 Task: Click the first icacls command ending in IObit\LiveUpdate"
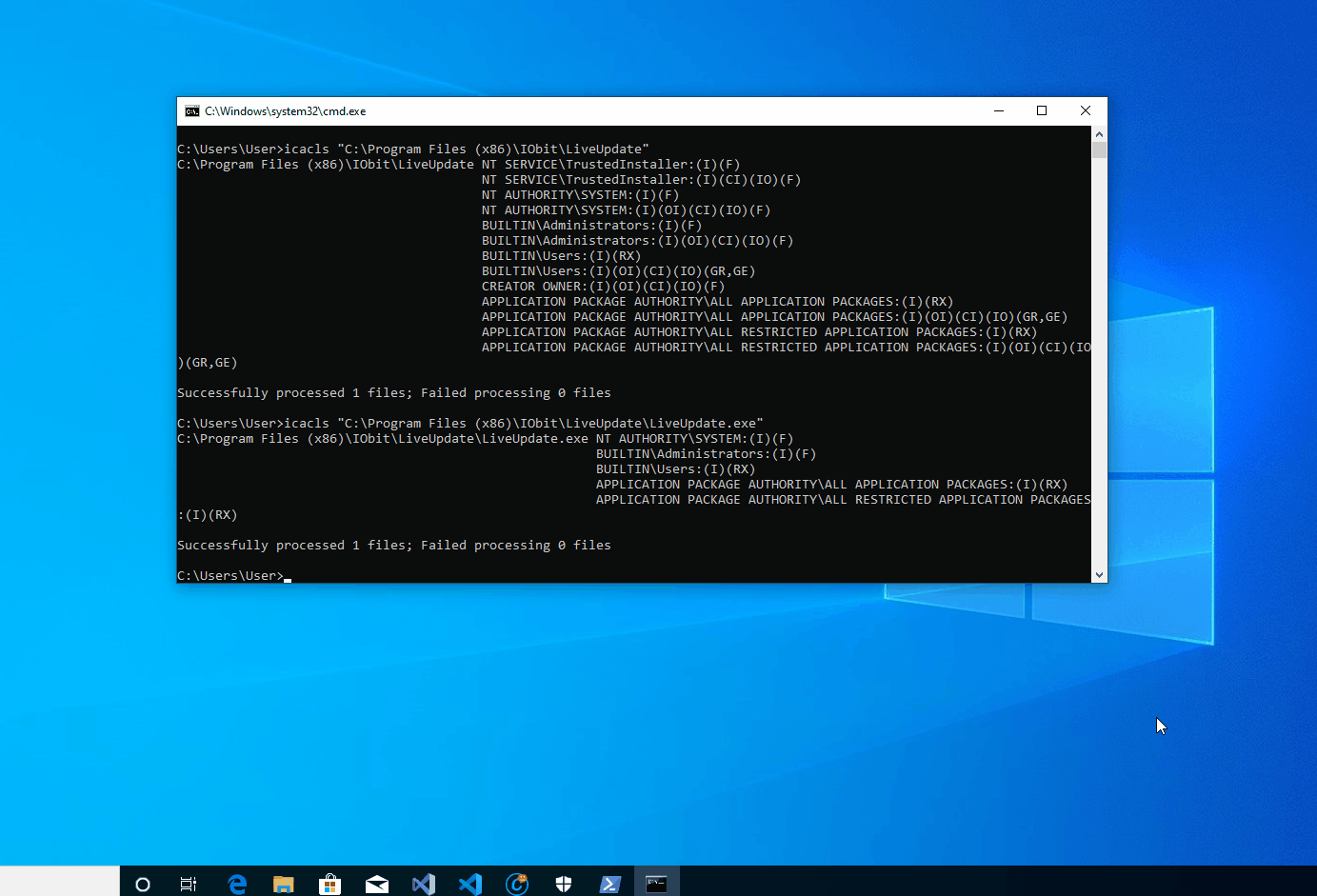click(x=467, y=149)
